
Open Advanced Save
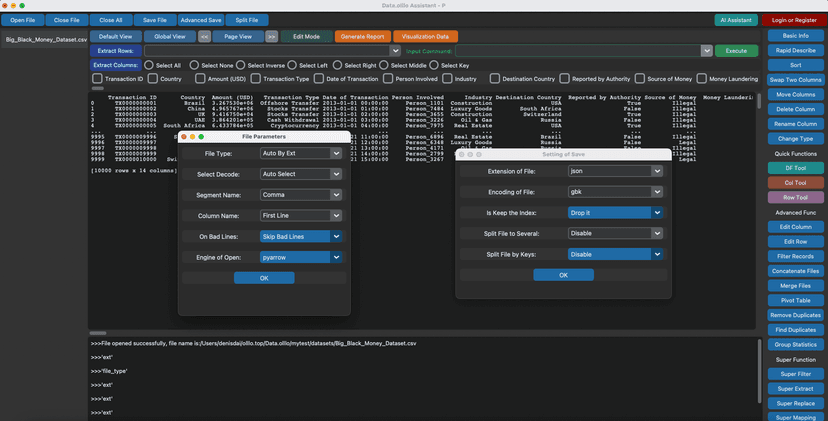pyautogui.click(x=201, y=20)
